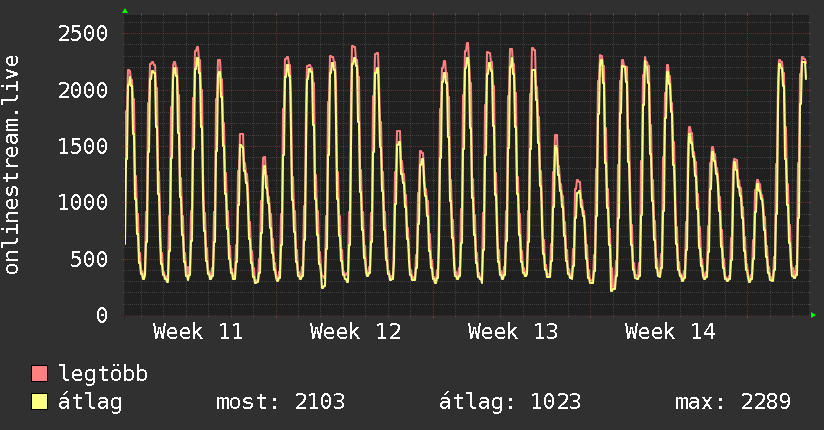
Task: Click the Week 11 axis label
Action: [198, 332]
